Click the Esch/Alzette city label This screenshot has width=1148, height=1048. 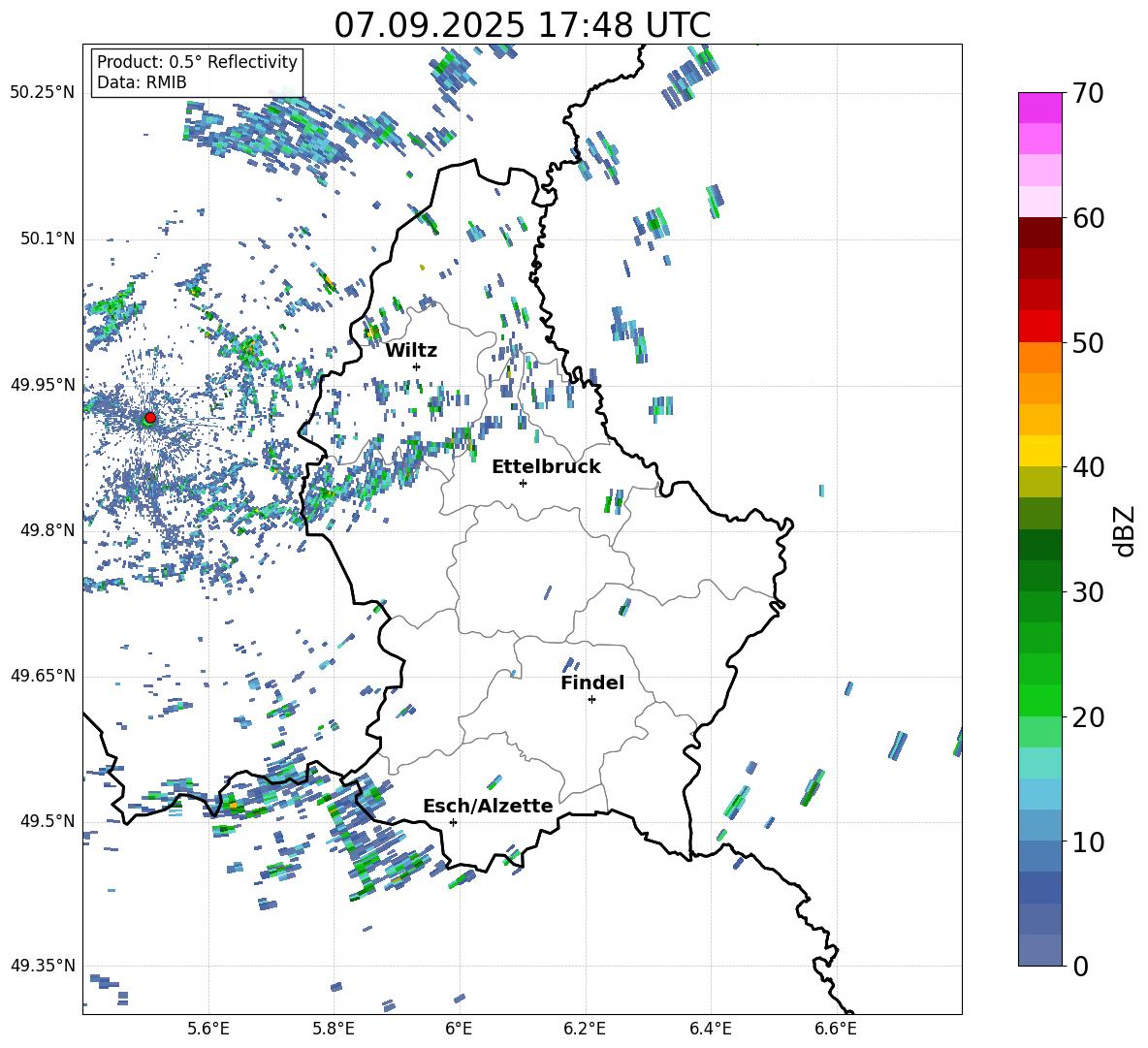tap(488, 806)
